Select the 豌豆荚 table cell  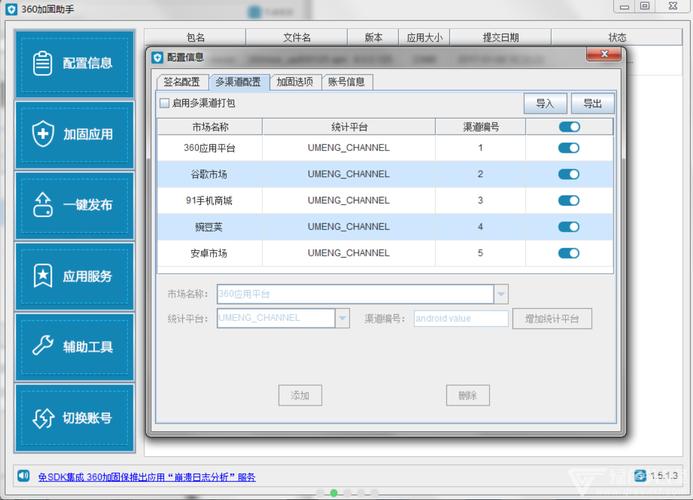coord(209,227)
